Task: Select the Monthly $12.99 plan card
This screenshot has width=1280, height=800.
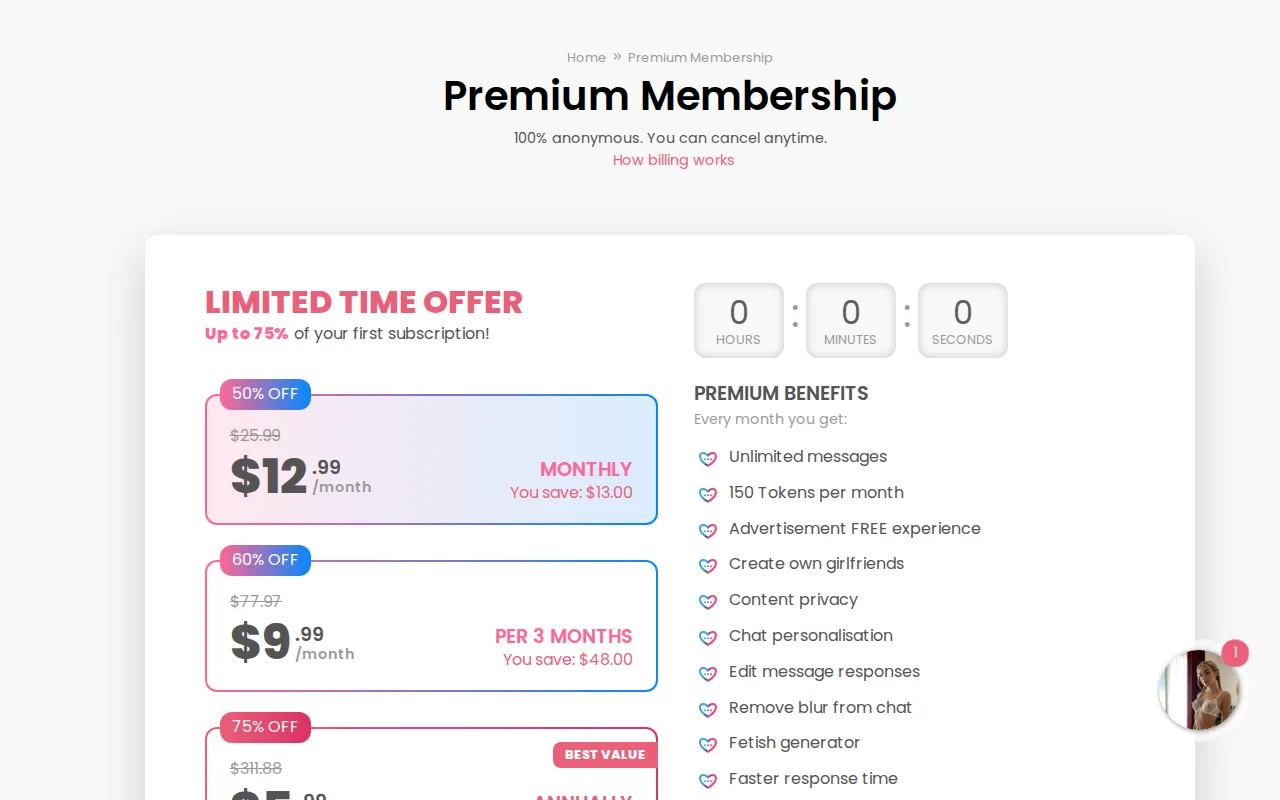Action: point(431,459)
